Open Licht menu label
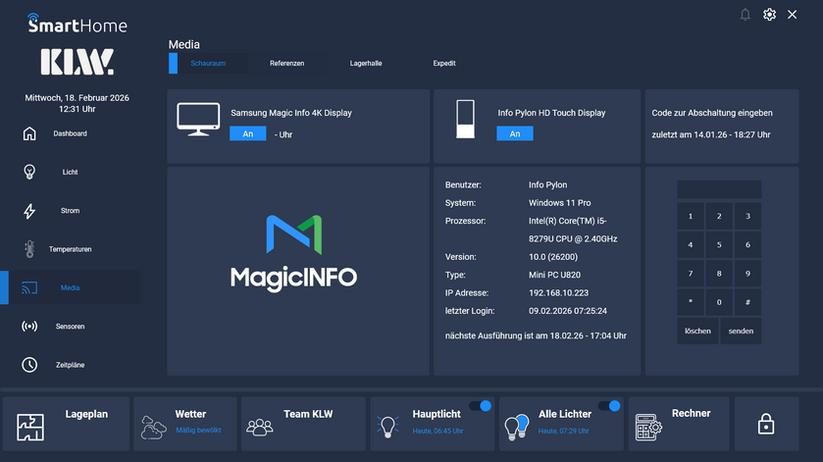The width and height of the screenshot is (823, 462). (70, 172)
